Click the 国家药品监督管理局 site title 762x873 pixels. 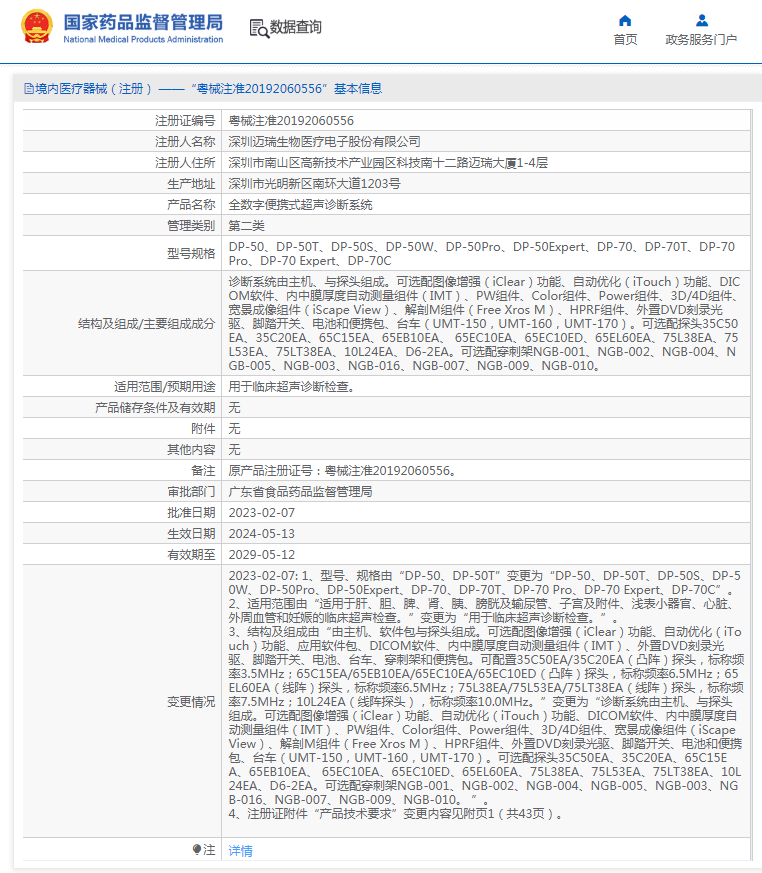(143, 22)
